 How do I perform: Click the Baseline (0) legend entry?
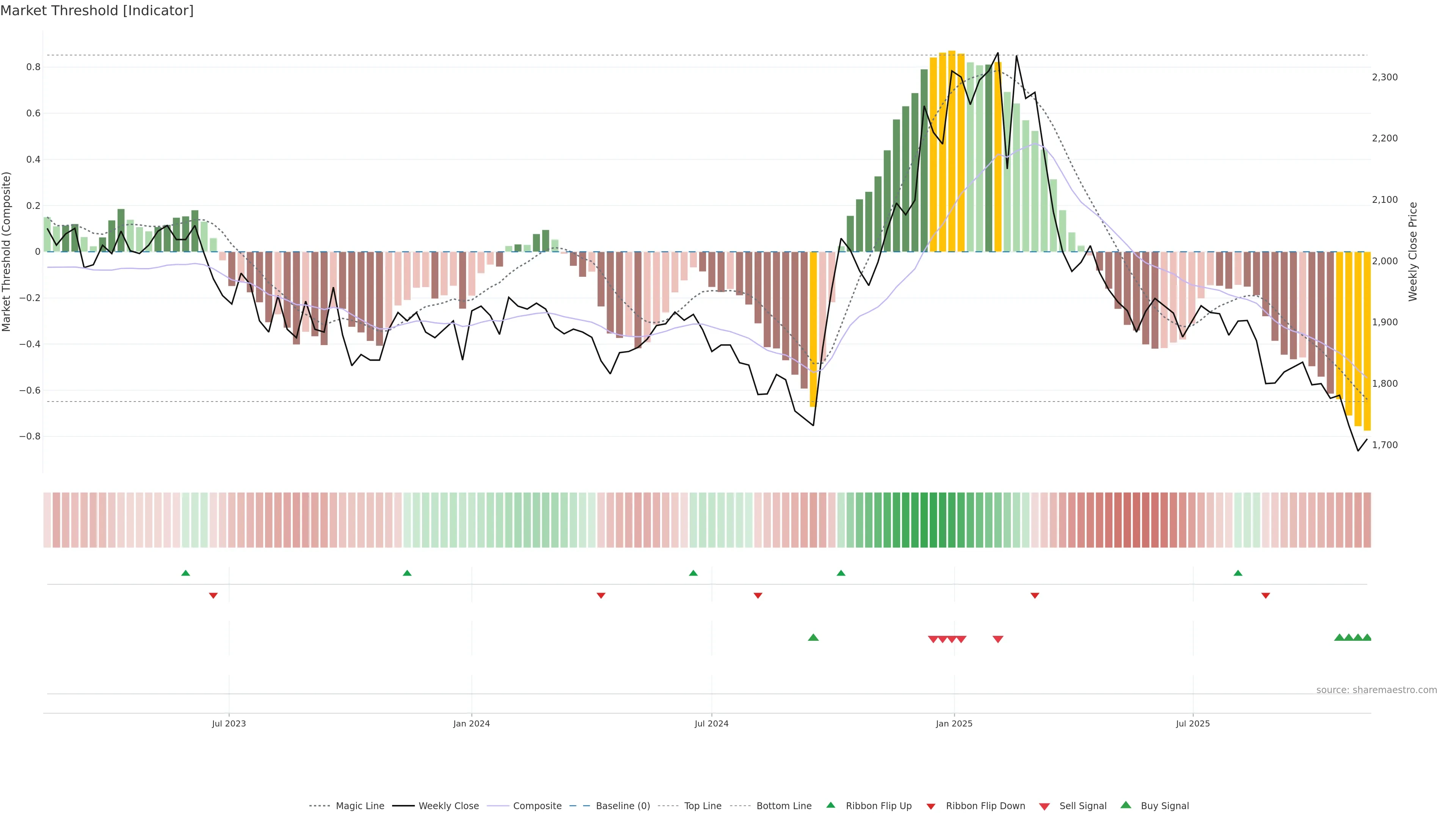point(622,806)
